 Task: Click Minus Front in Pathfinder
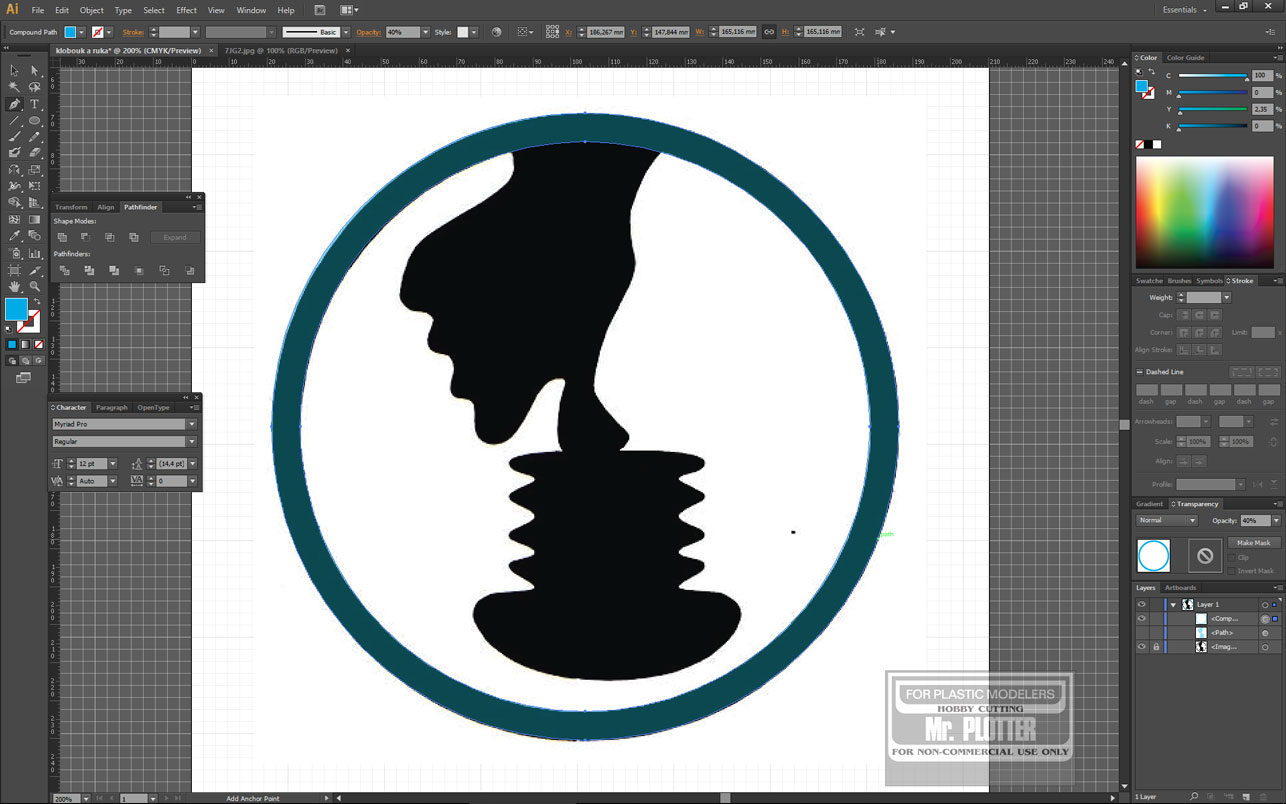tap(86, 237)
